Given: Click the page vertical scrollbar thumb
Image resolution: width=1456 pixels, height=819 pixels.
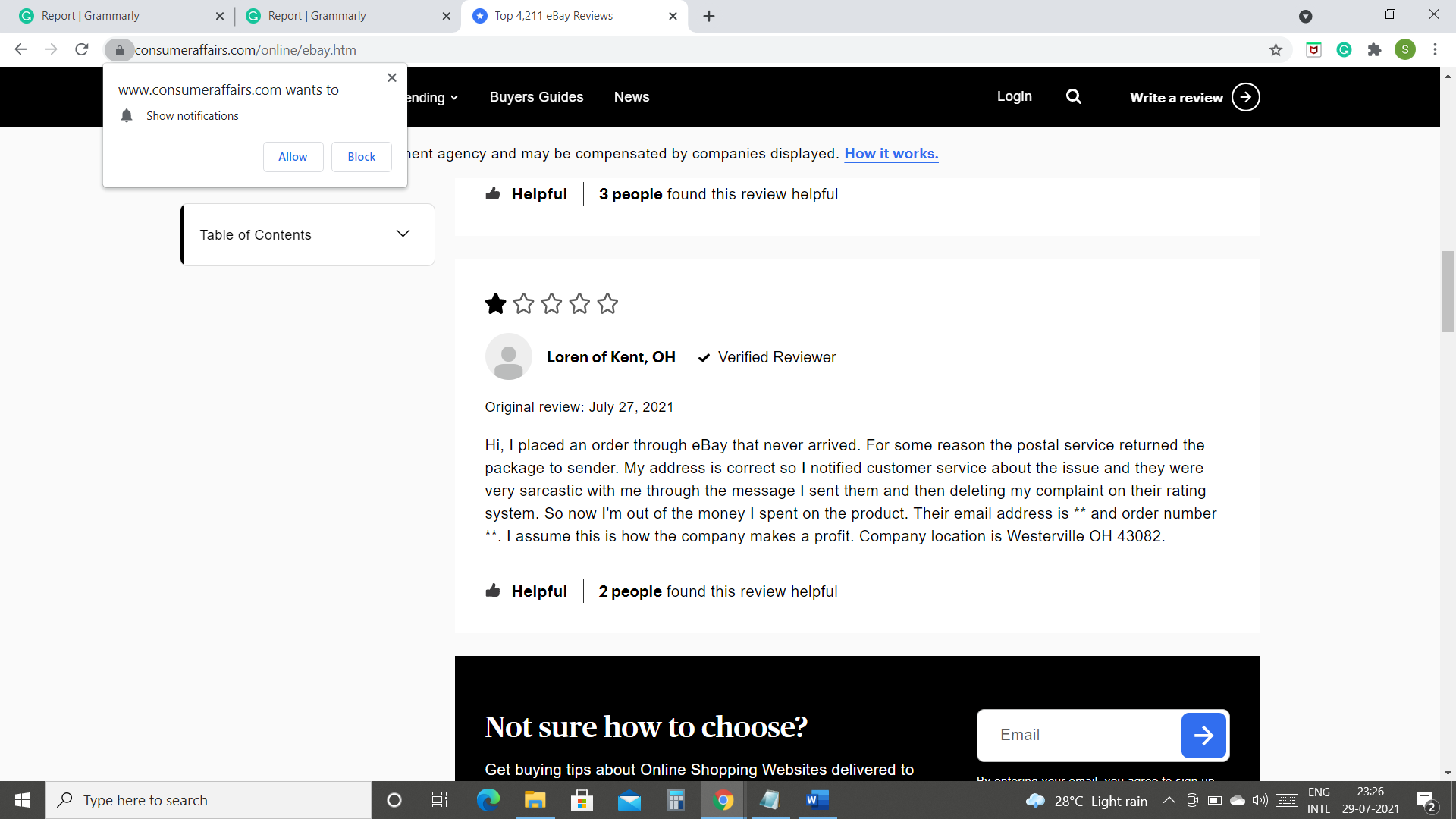Looking at the screenshot, I should coord(1448,291).
